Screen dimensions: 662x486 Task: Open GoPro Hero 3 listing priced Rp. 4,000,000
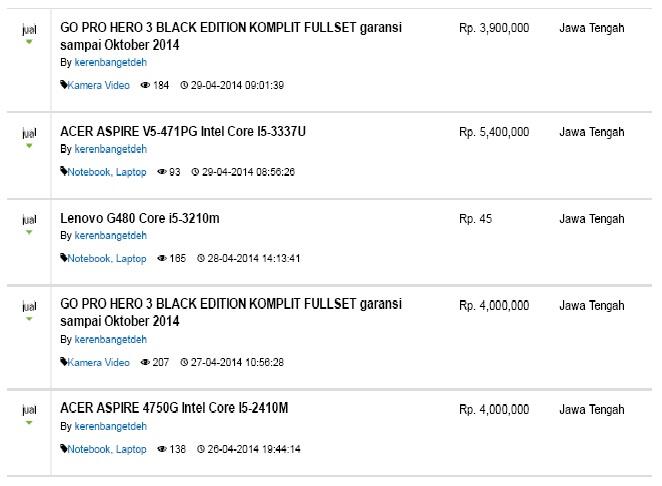pos(231,312)
